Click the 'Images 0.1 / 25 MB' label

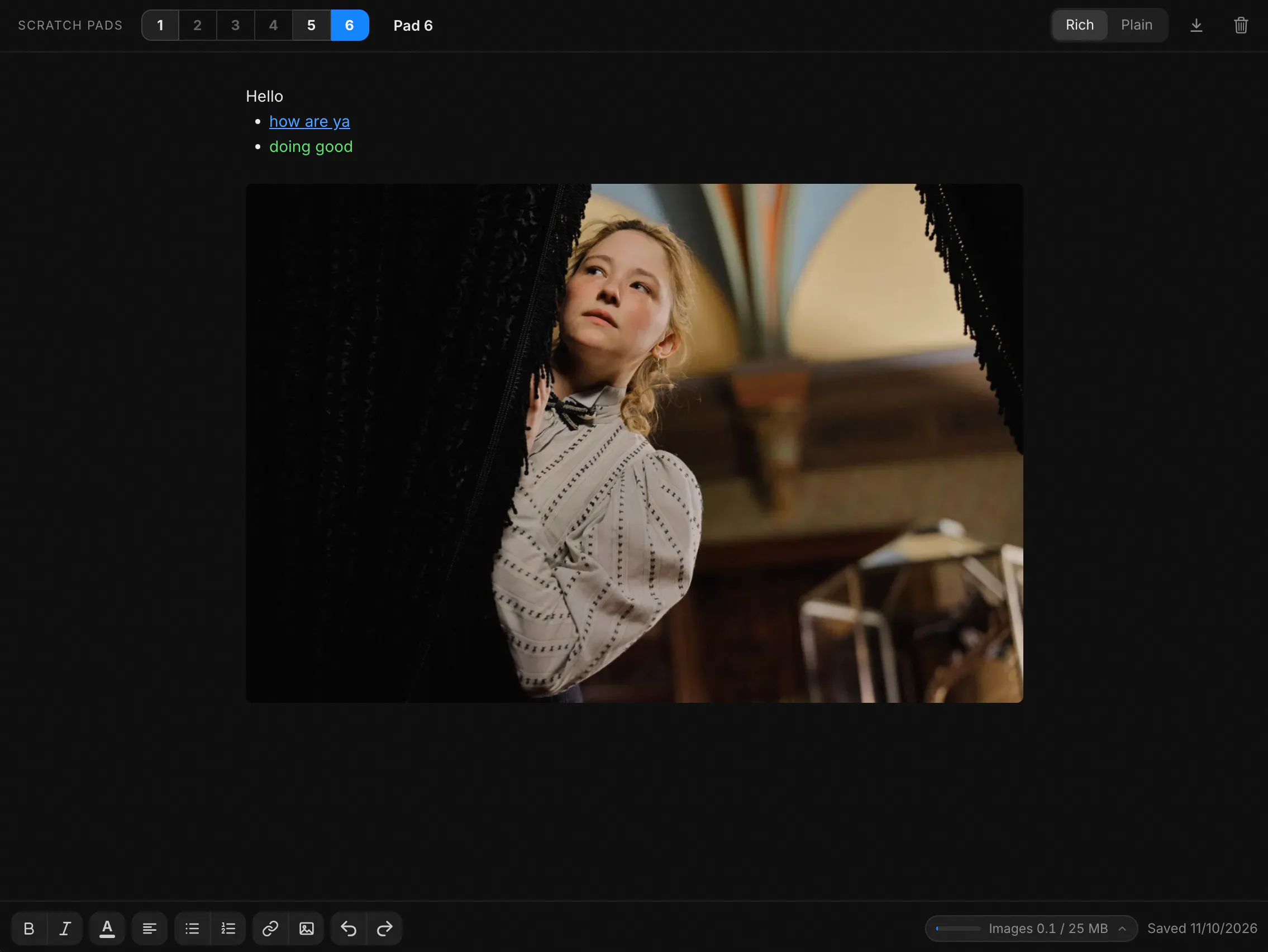coord(1048,929)
